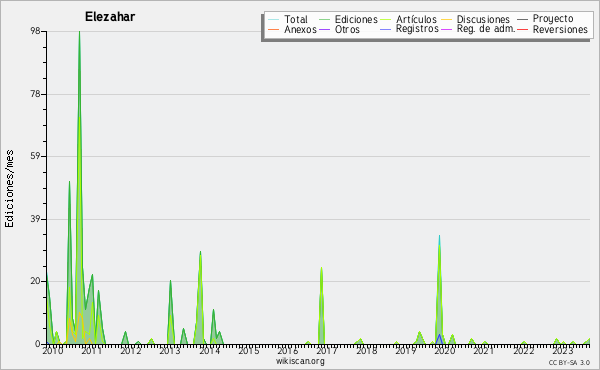The width and height of the screenshot is (600, 370).
Task: Click the x-axis year 2015
Action: point(249,350)
